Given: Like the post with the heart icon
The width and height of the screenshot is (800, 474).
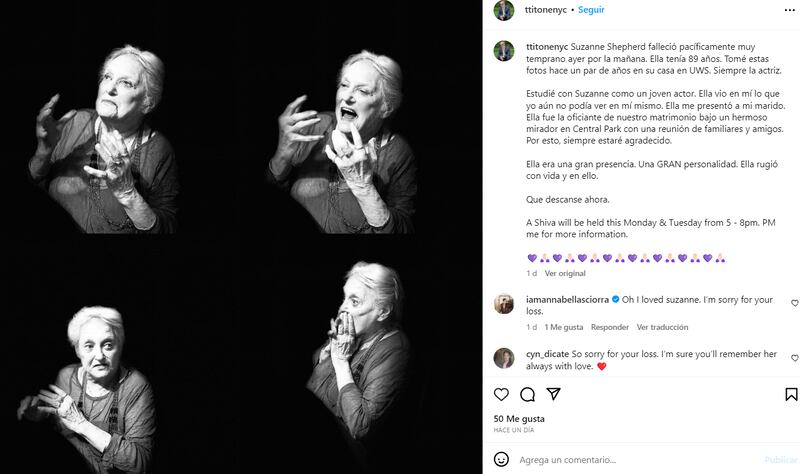Looking at the screenshot, I should tap(502, 394).
